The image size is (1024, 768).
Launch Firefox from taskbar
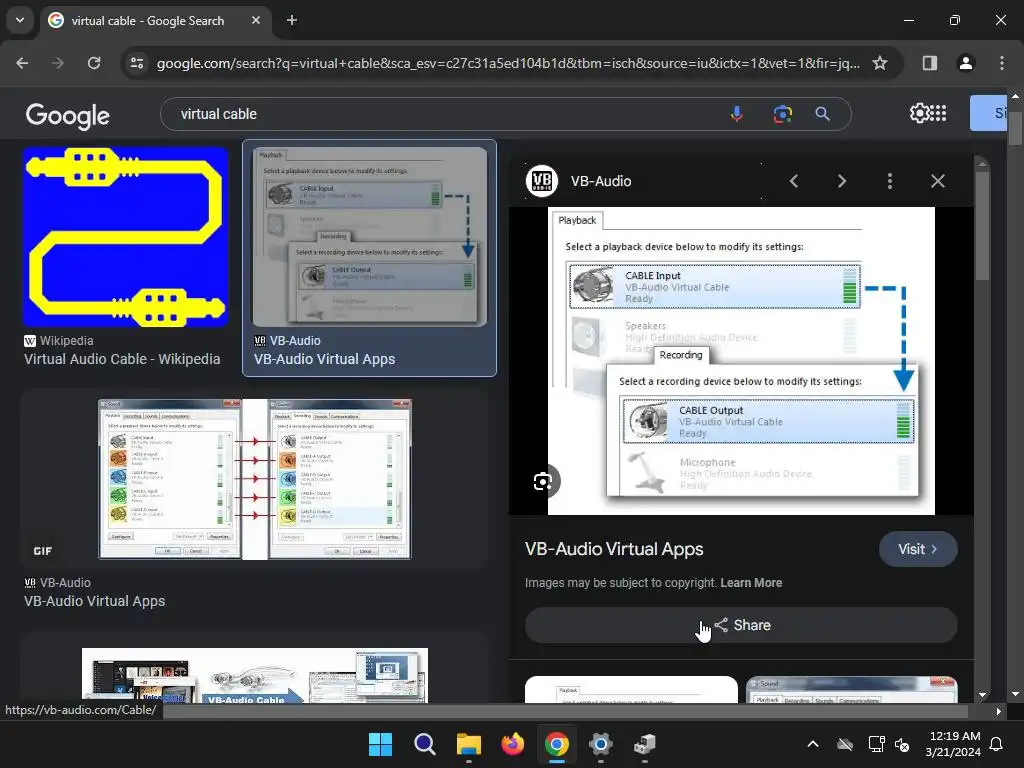[513, 744]
